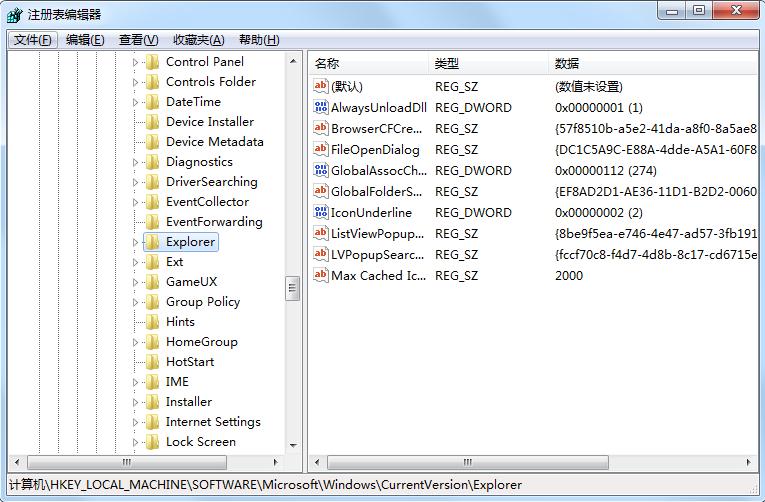This screenshot has width=765, height=502.
Task: Expand the Internet Settings key
Action: point(135,422)
